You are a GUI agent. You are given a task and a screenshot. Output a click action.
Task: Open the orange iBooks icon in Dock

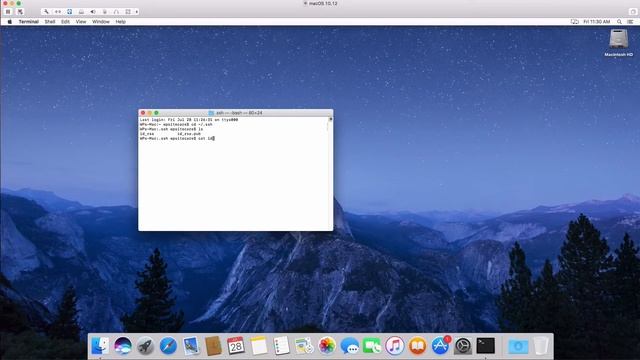(x=417, y=346)
